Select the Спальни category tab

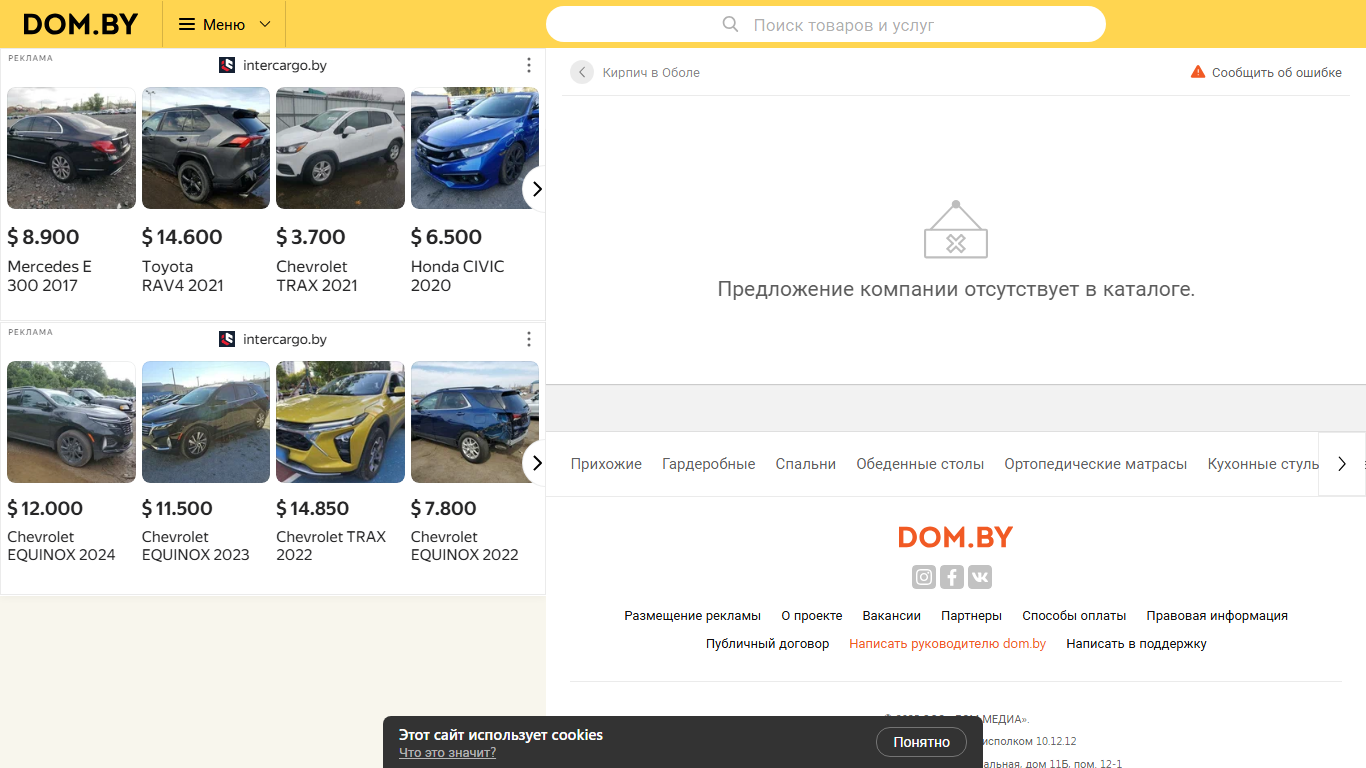(x=806, y=464)
